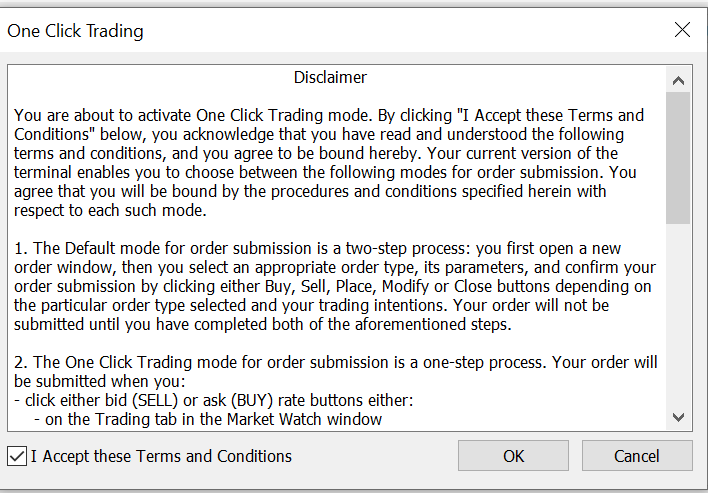Uncheck the I Accept these Terms checkbox
Viewport: 708px width, 493px height.
pos(17,457)
